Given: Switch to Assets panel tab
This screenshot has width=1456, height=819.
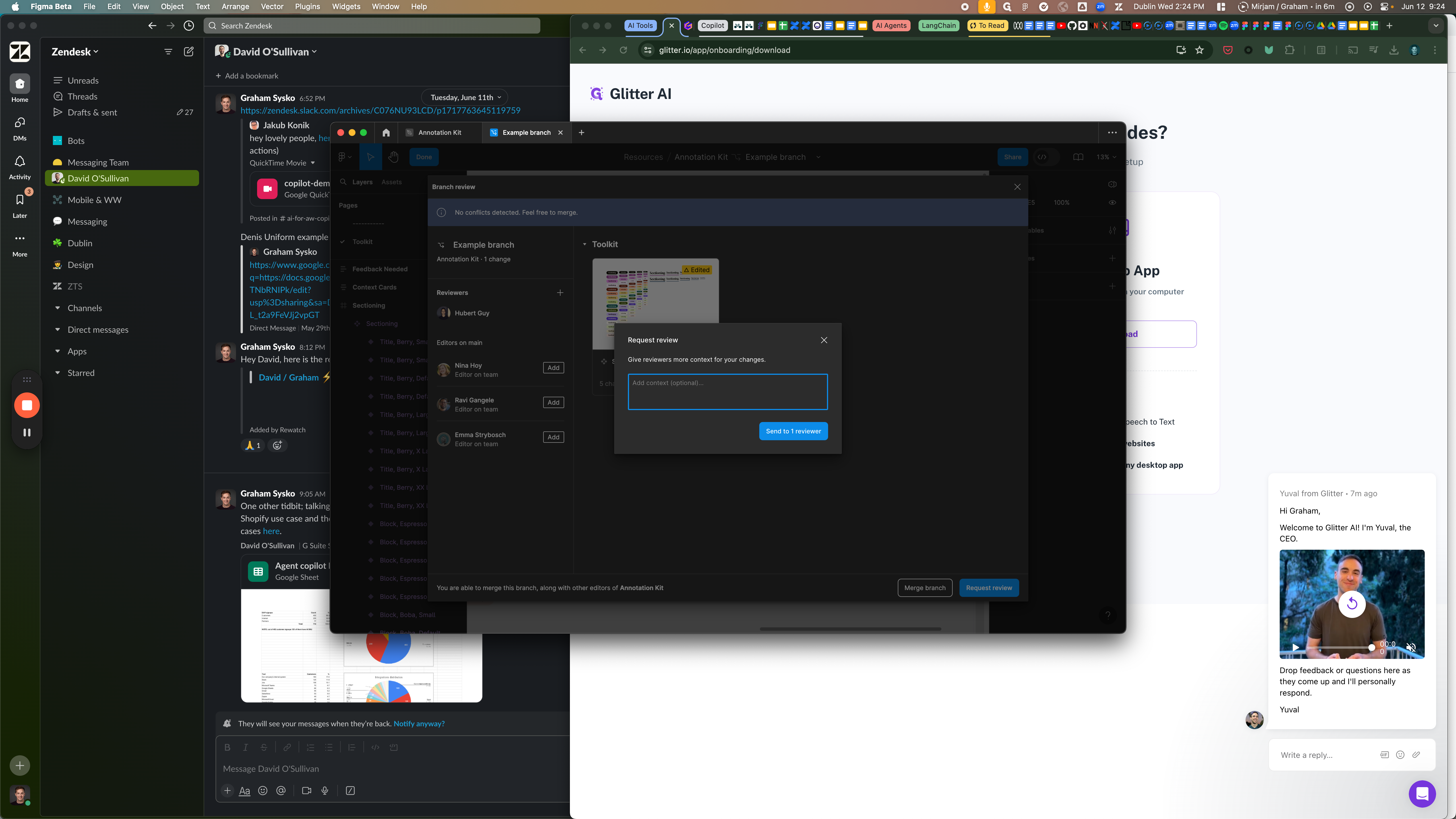Looking at the screenshot, I should click(391, 182).
